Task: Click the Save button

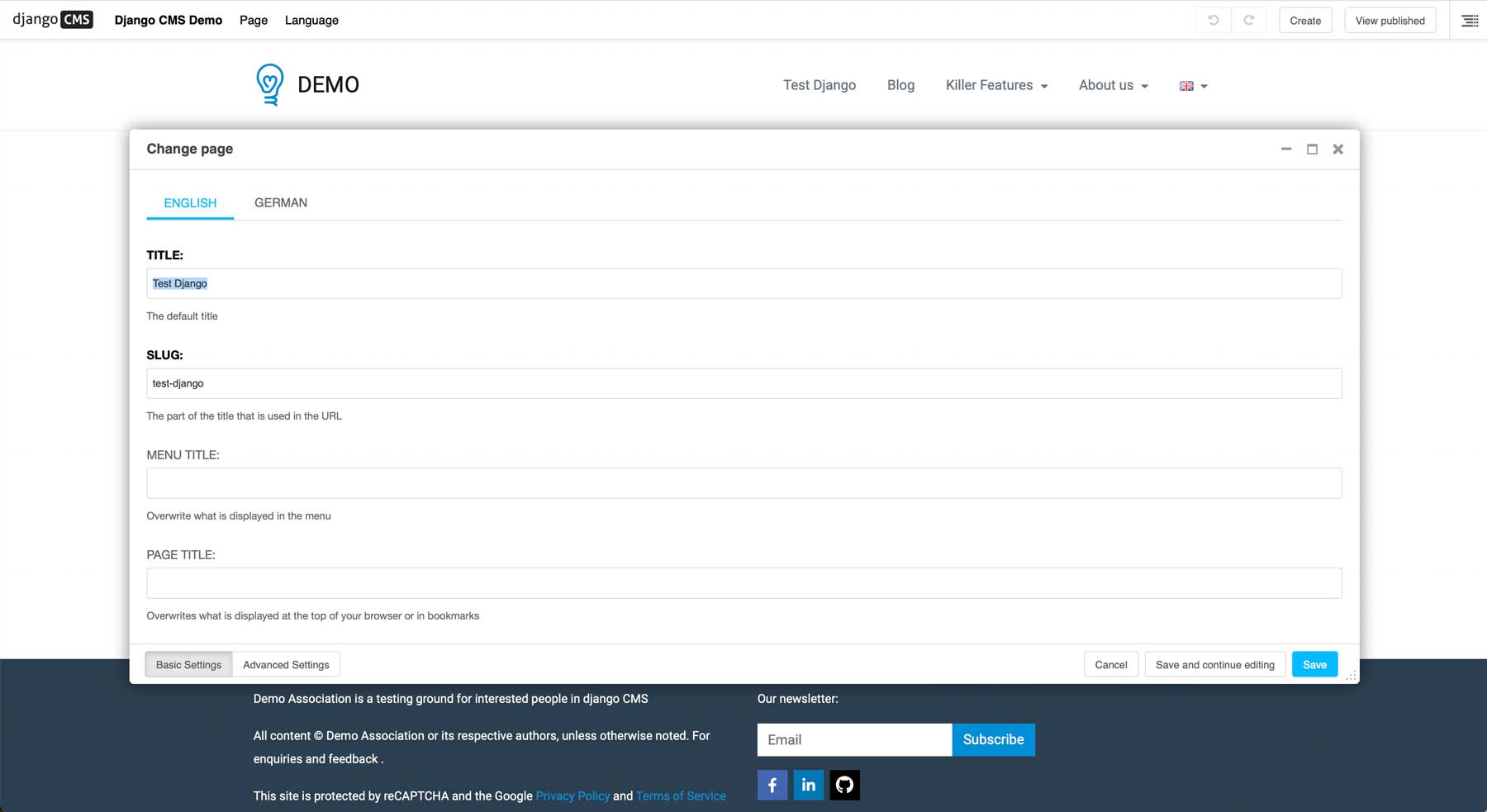Action: [1314, 664]
